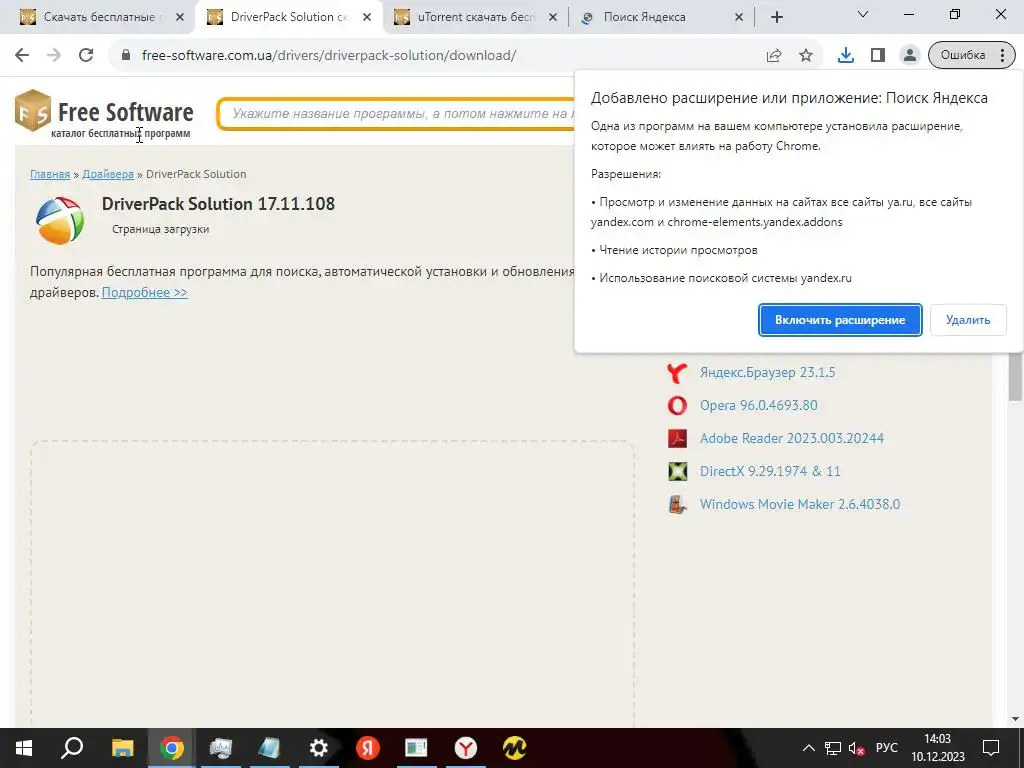Close the Скачать бесплатные tab
Image resolution: width=1024 pixels, height=768 pixels.
[180, 17]
